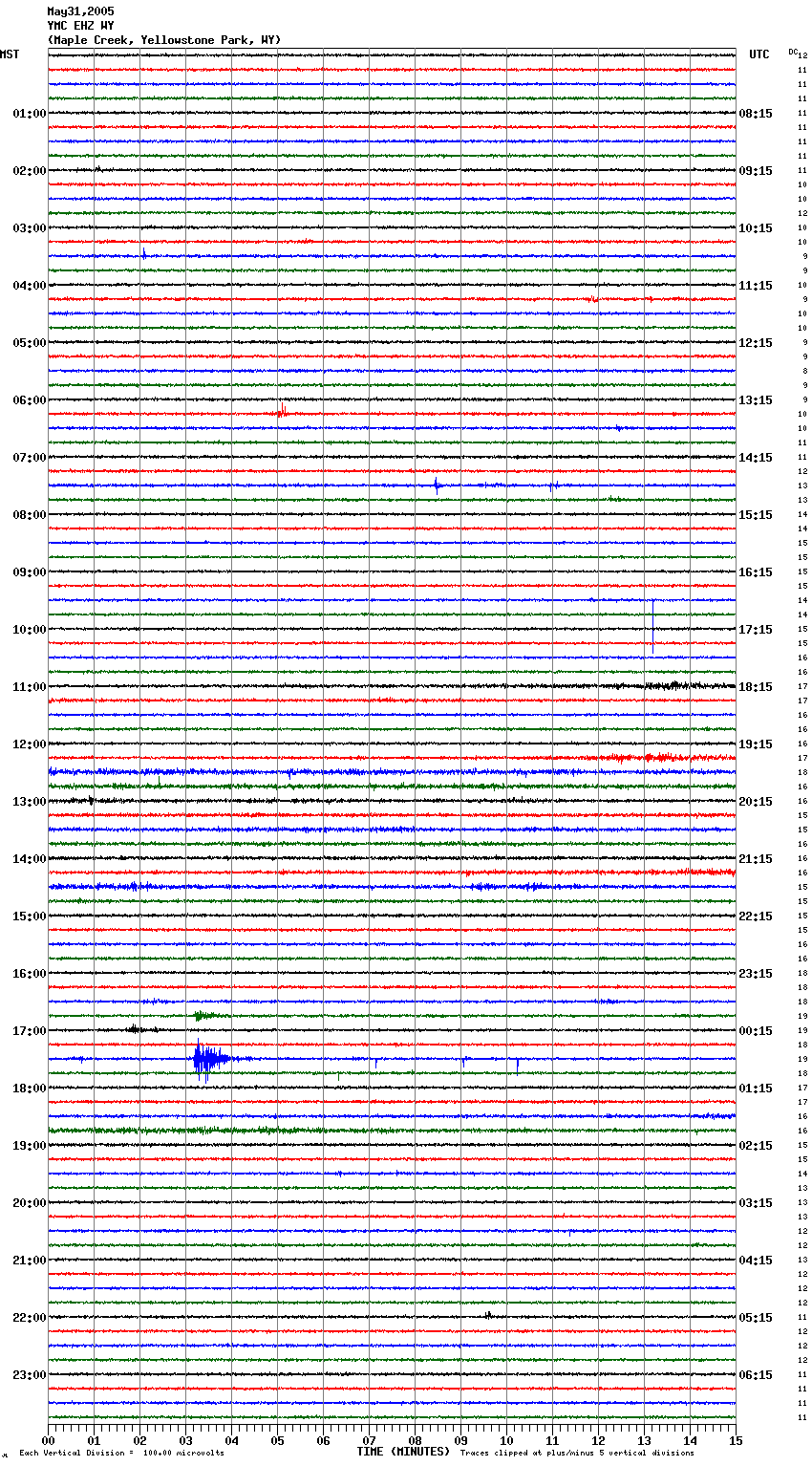Click the 12:15 UTC time label
The width and height of the screenshot is (812, 1466).
click(x=756, y=343)
